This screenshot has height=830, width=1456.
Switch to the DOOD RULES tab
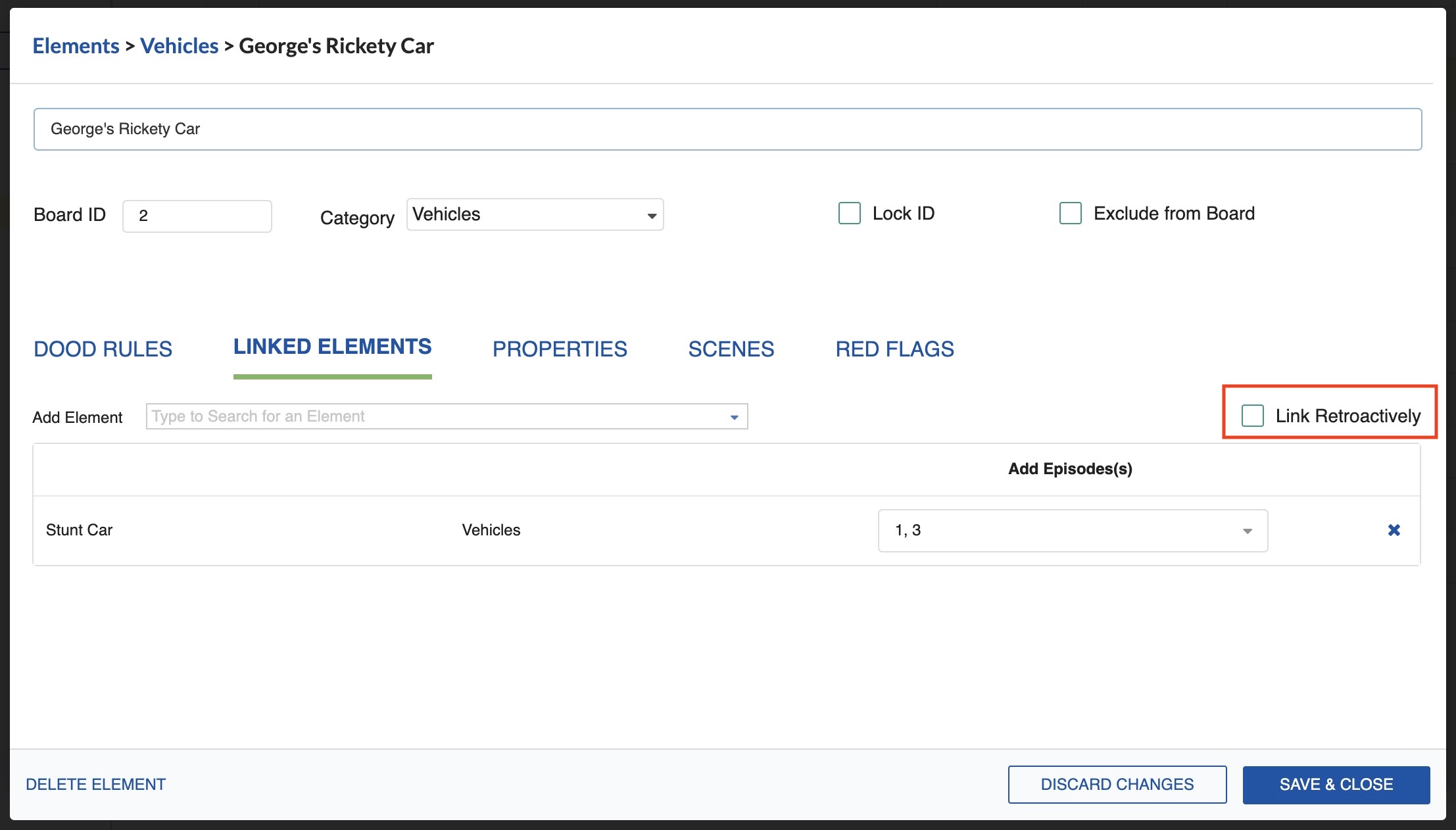tap(103, 349)
